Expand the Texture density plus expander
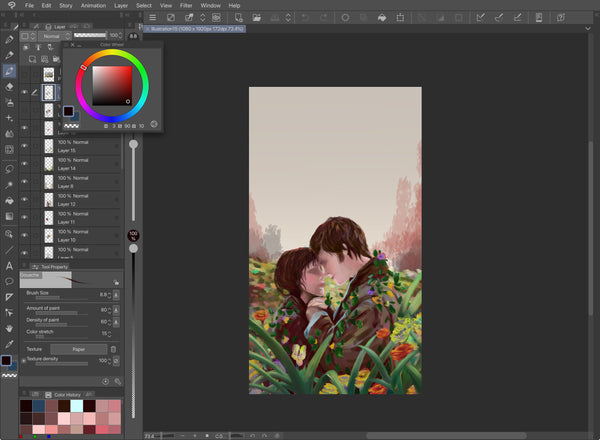Image resolution: width=600 pixels, height=440 pixels. [x=24, y=360]
